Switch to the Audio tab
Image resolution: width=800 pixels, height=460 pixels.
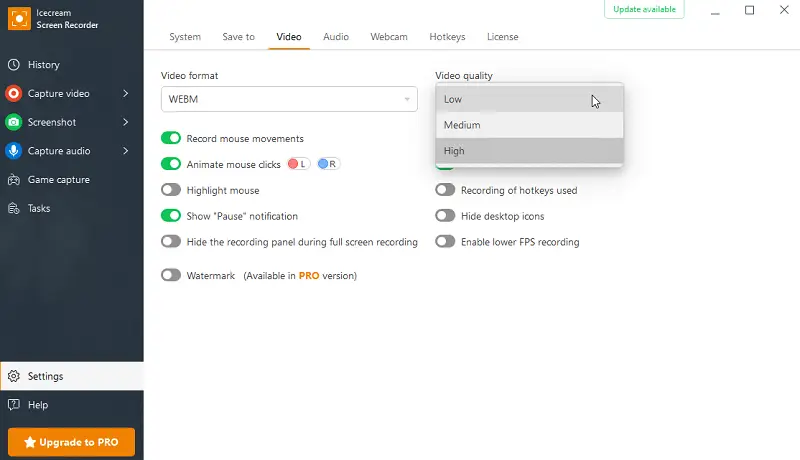coord(336,37)
